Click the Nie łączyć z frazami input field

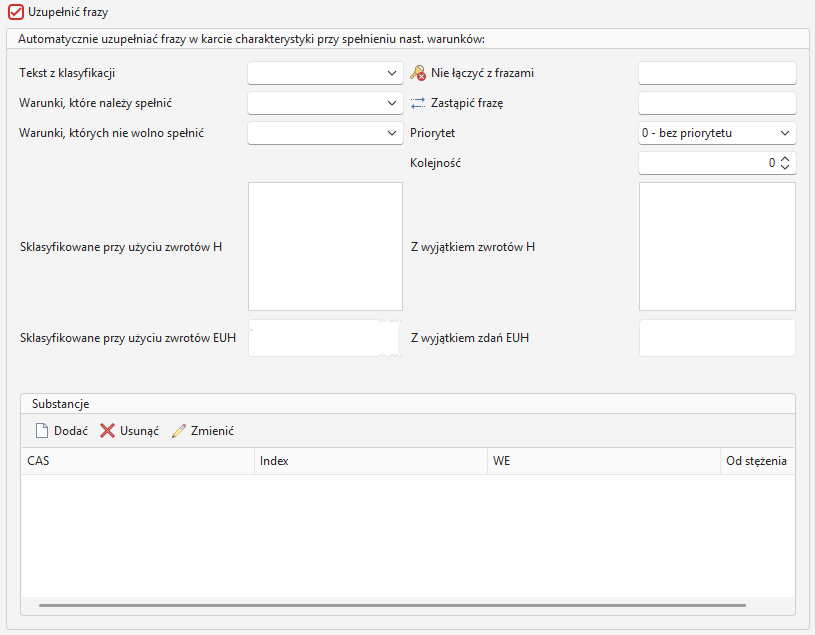(x=717, y=73)
